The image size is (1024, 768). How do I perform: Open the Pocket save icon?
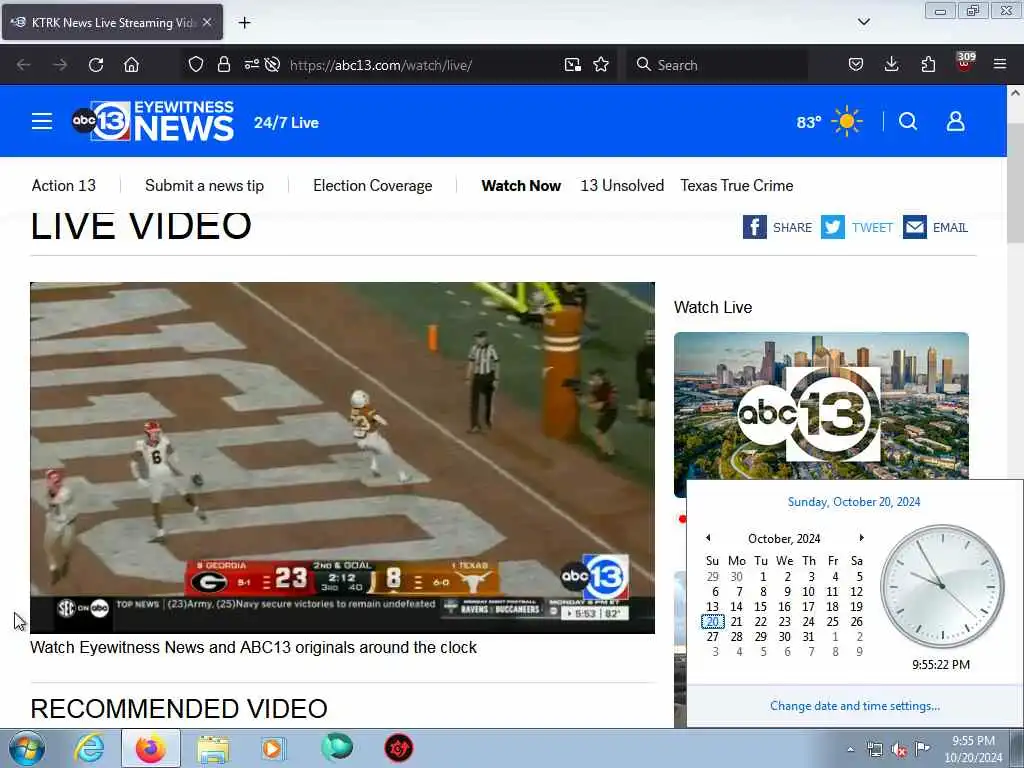[856, 64]
